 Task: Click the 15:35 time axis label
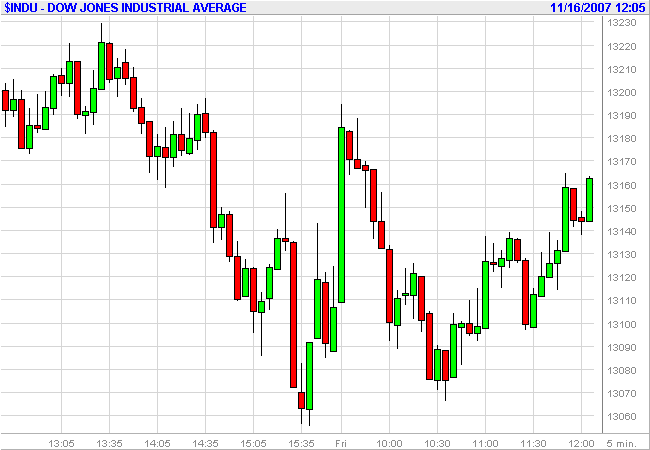coord(301,444)
